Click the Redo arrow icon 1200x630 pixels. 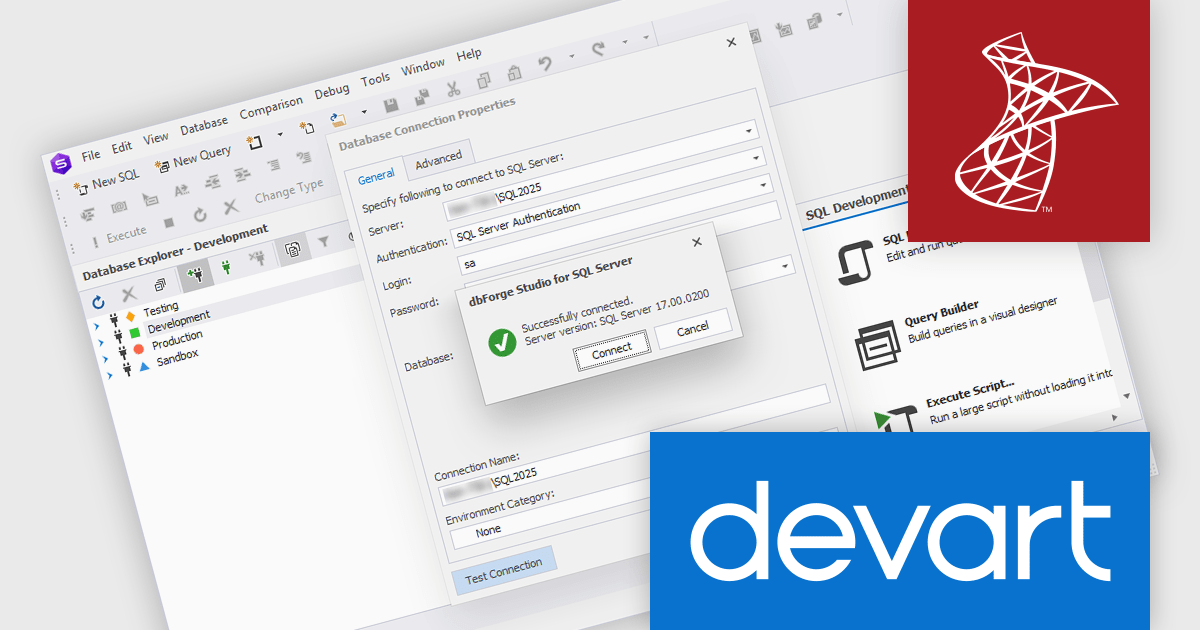click(598, 48)
